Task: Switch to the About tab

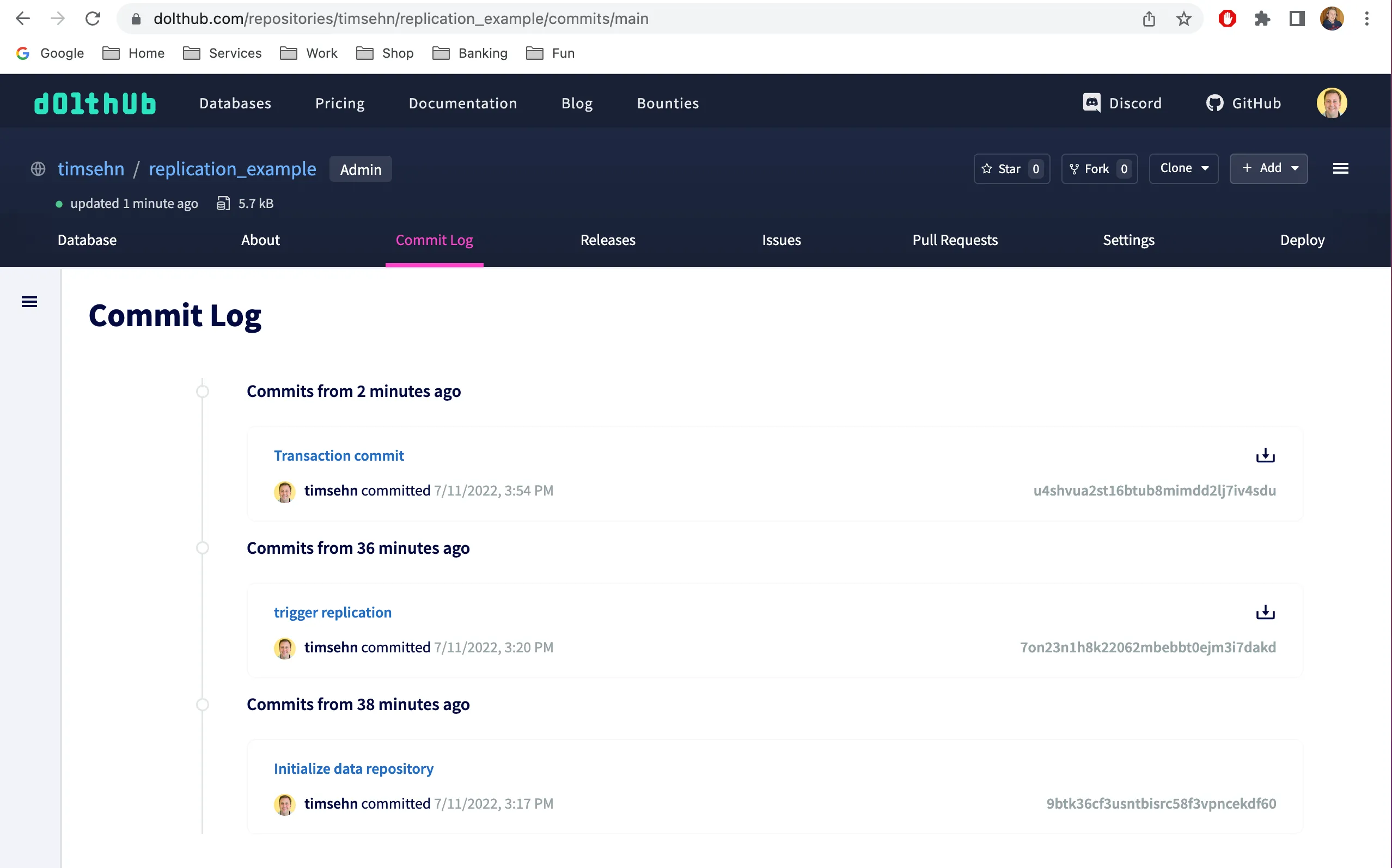Action: (260, 240)
